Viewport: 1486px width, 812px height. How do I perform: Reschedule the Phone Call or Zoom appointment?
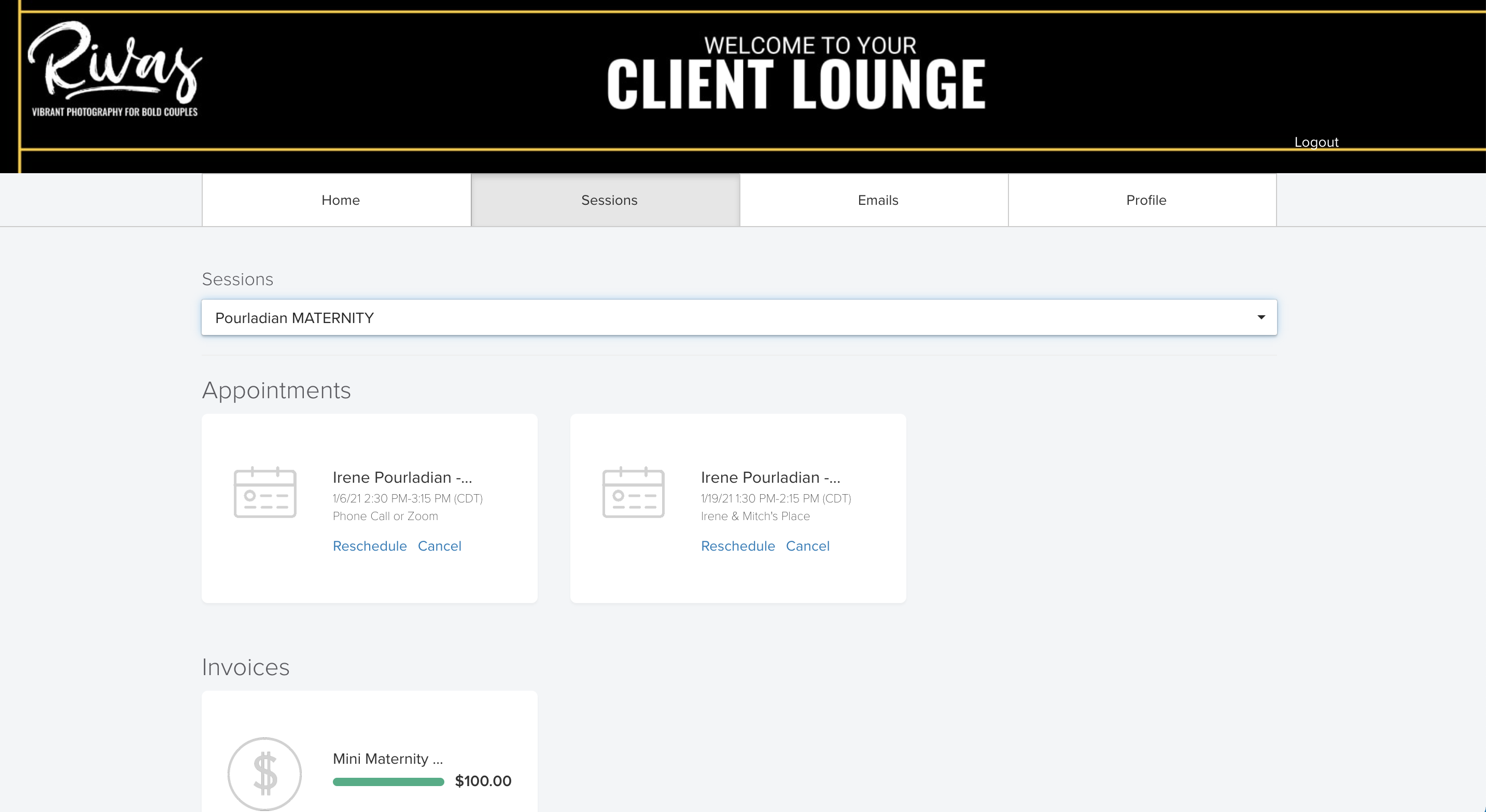click(369, 545)
